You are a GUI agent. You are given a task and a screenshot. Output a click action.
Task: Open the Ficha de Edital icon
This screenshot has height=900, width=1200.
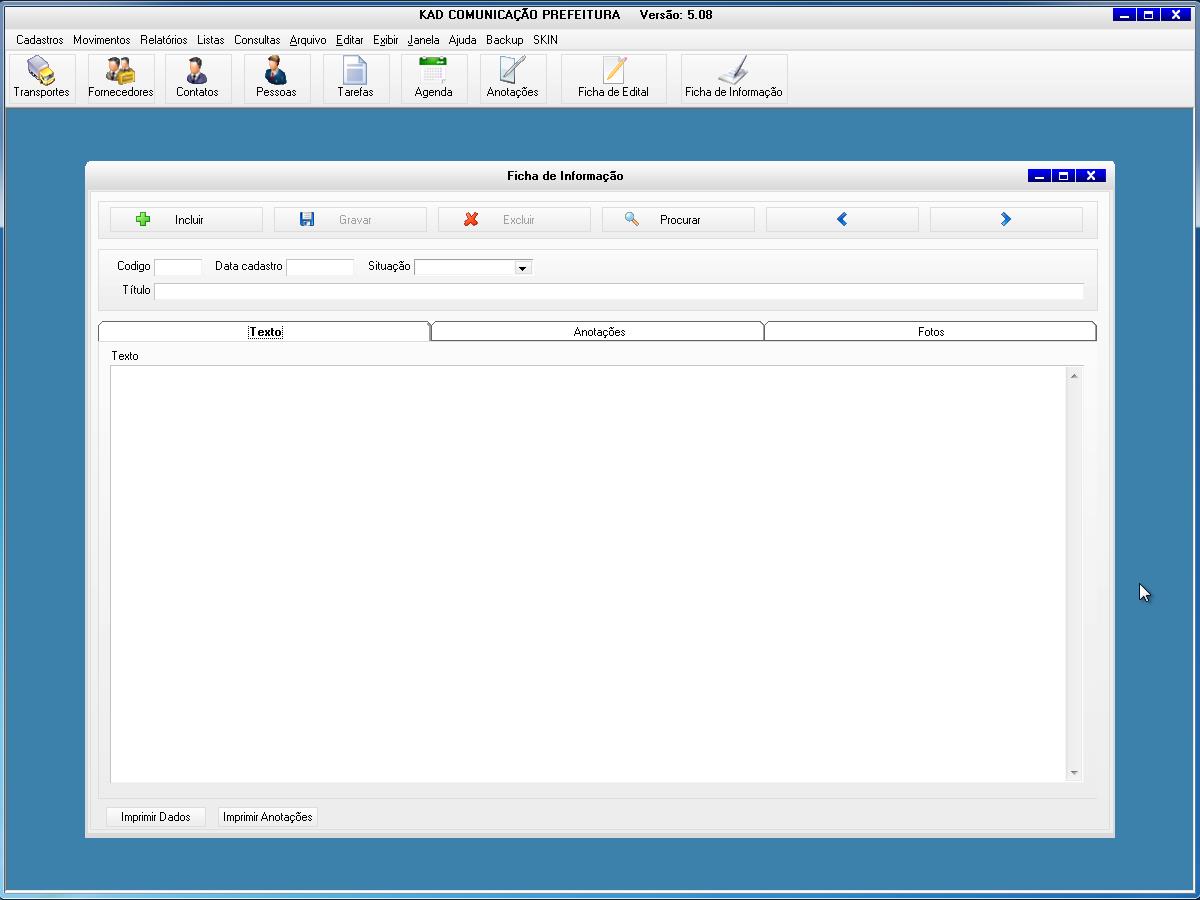pyautogui.click(x=613, y=78)
